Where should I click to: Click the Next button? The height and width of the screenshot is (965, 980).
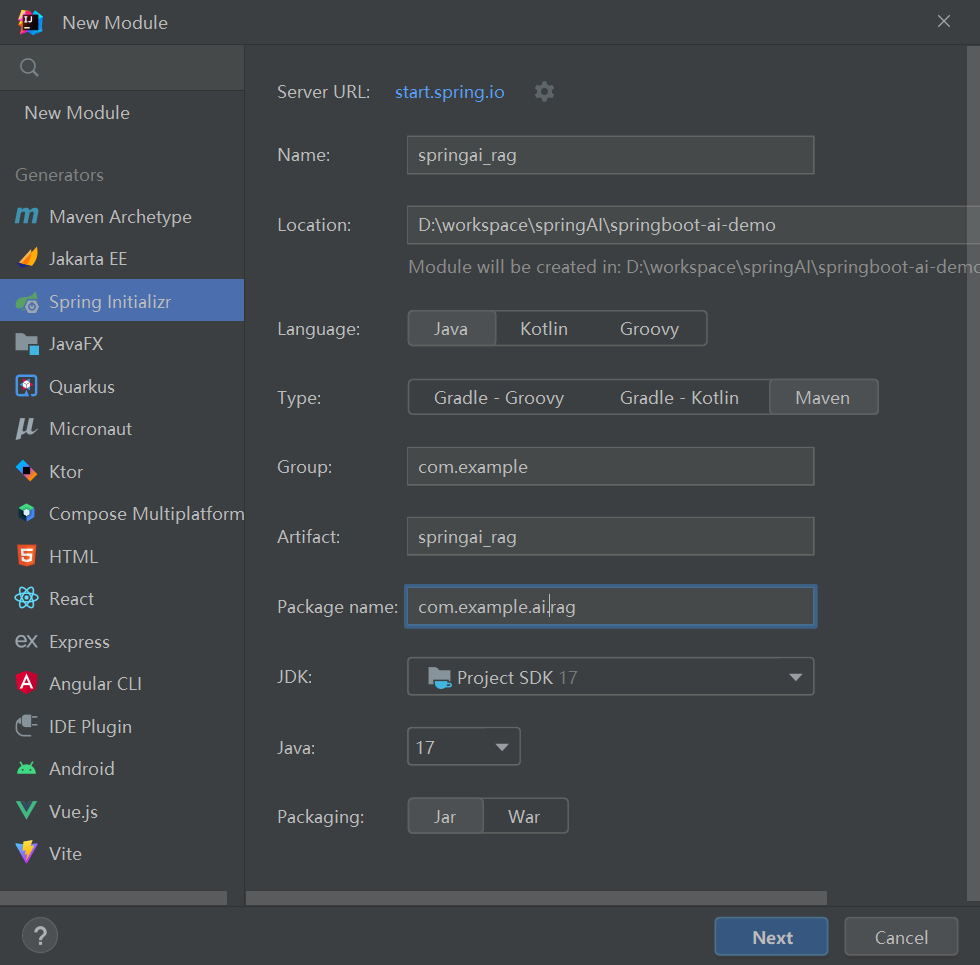click(x=771, y=937)
